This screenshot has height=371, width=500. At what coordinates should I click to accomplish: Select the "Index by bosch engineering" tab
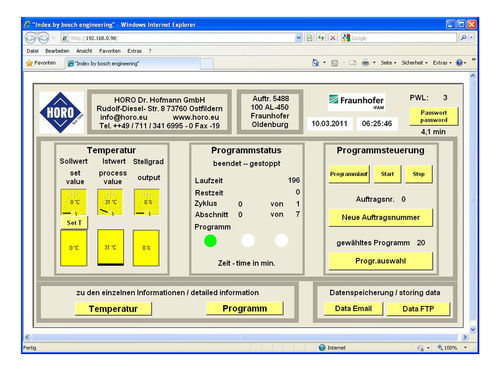[x=132, y=63]
